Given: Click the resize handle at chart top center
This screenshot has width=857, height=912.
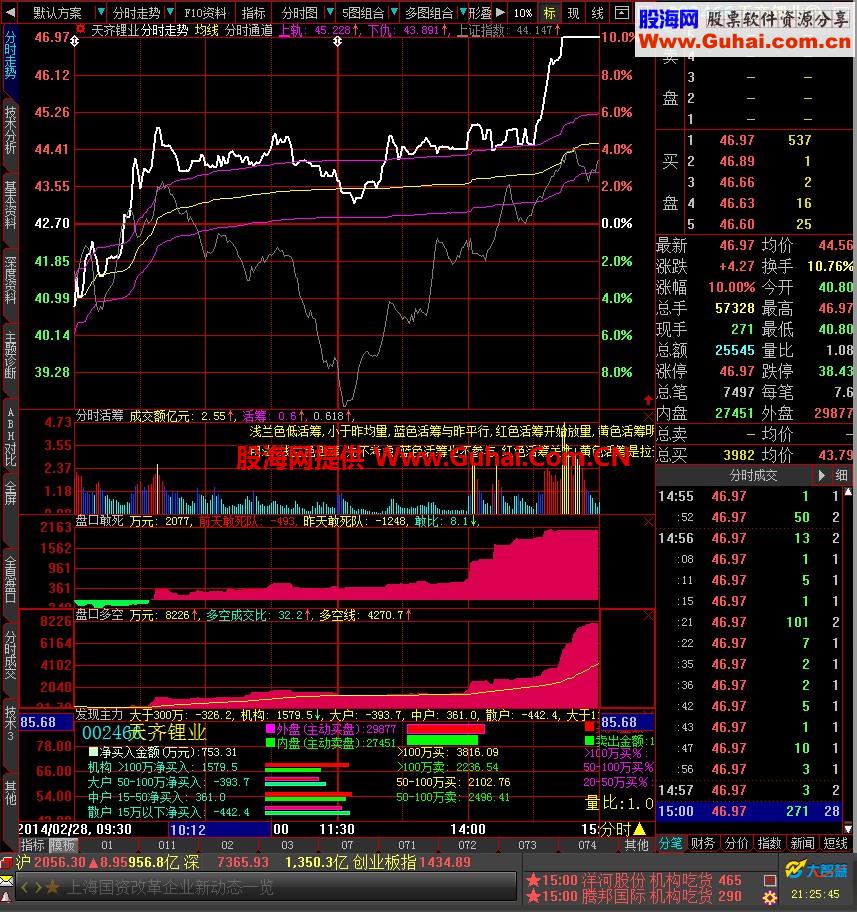Looking at the screenshot, I should click(337, 41).
